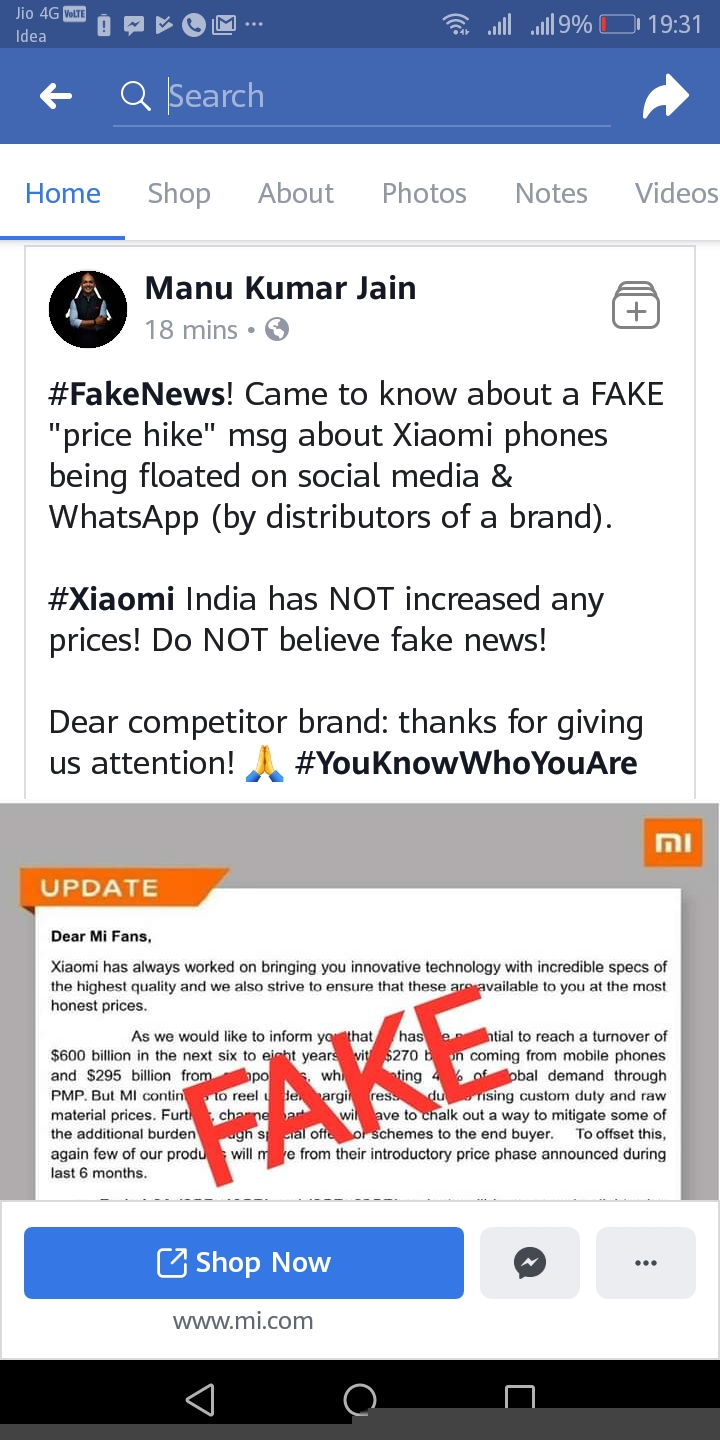The image size is (720, 1440).
Task: Tap the magnifying glass search icon
Action: pos(135,96)
